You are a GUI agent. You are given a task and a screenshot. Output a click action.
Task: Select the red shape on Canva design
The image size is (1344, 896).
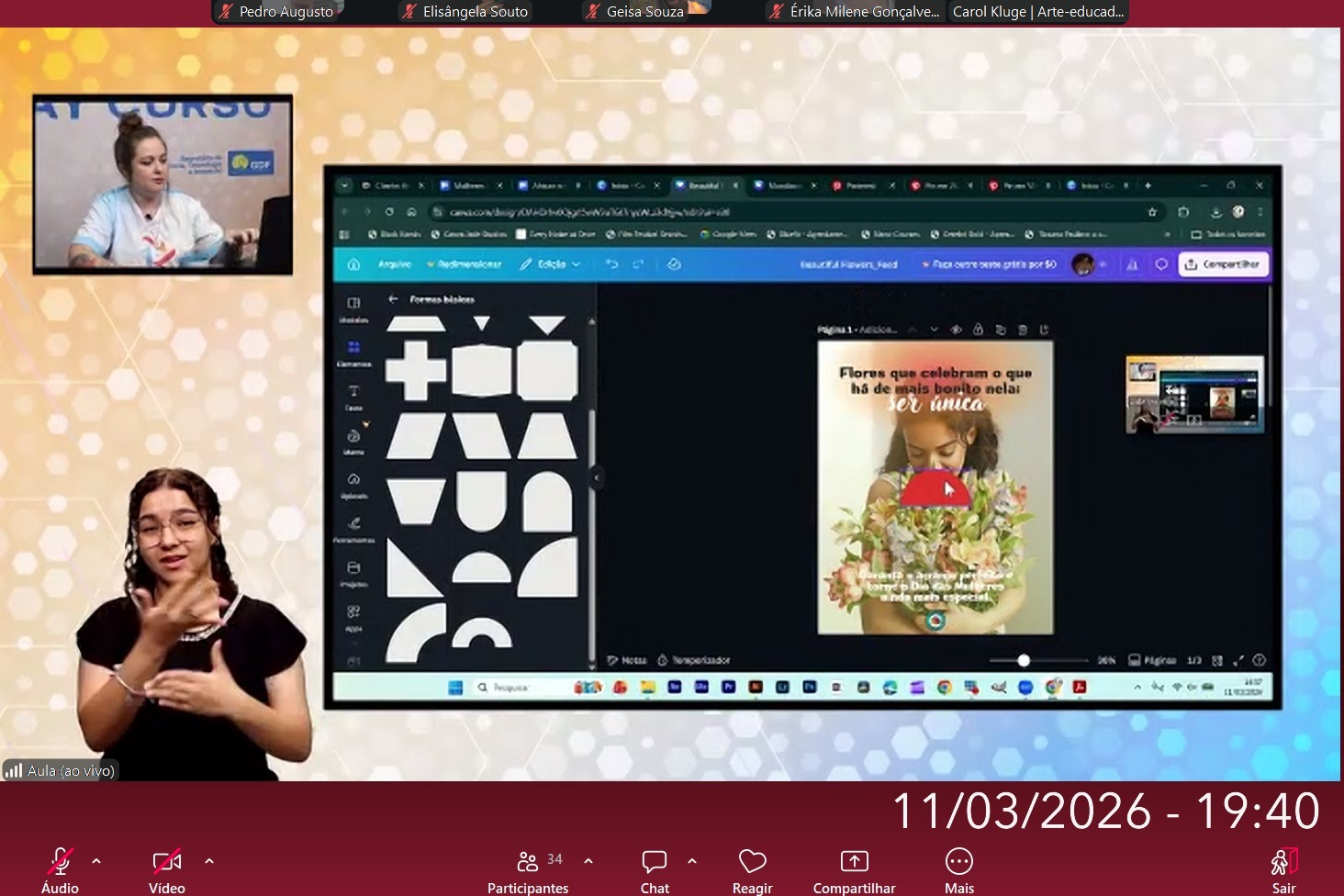tap(934, 488)
